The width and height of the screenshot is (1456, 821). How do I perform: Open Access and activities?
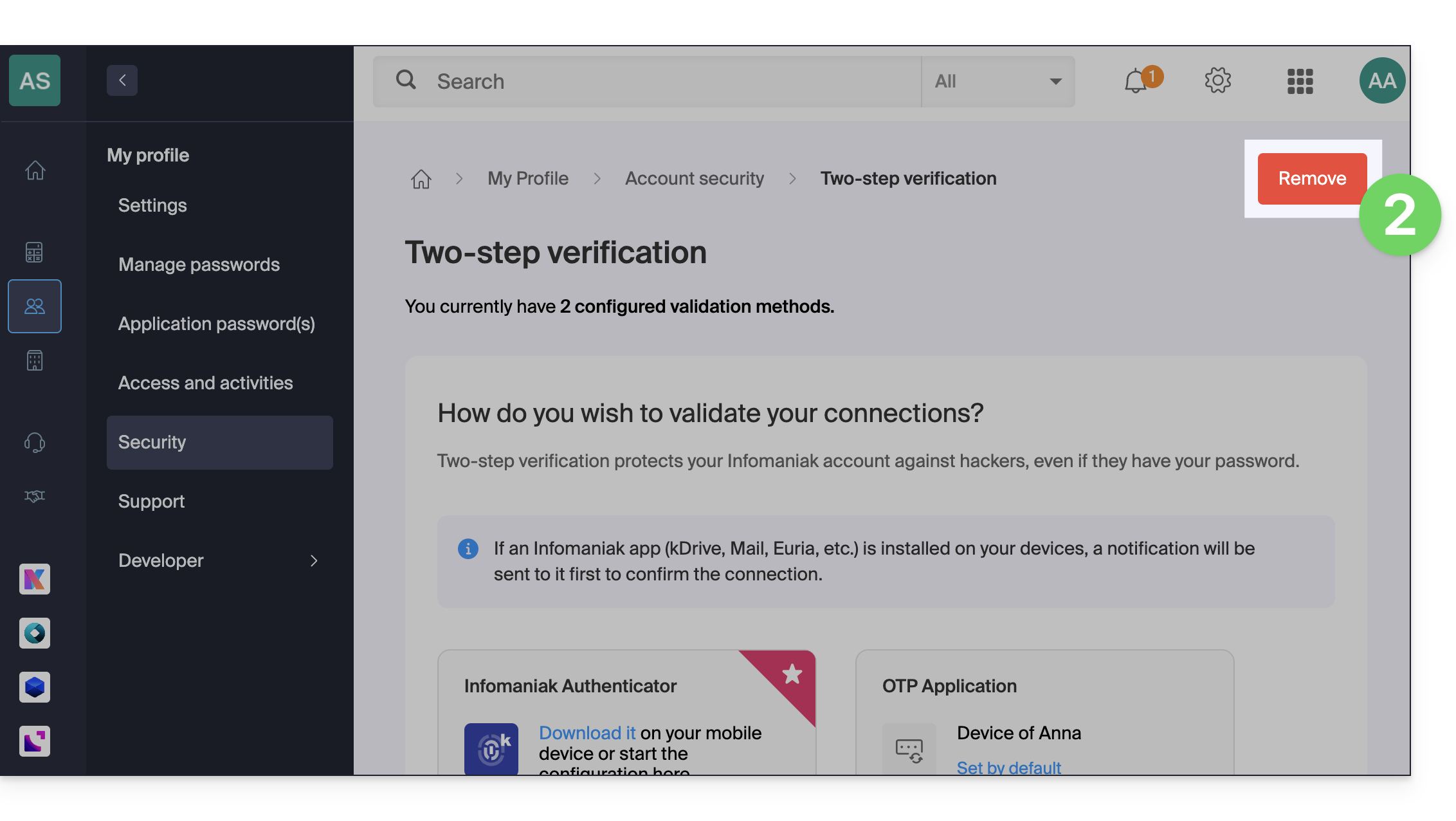click(205, 383)
